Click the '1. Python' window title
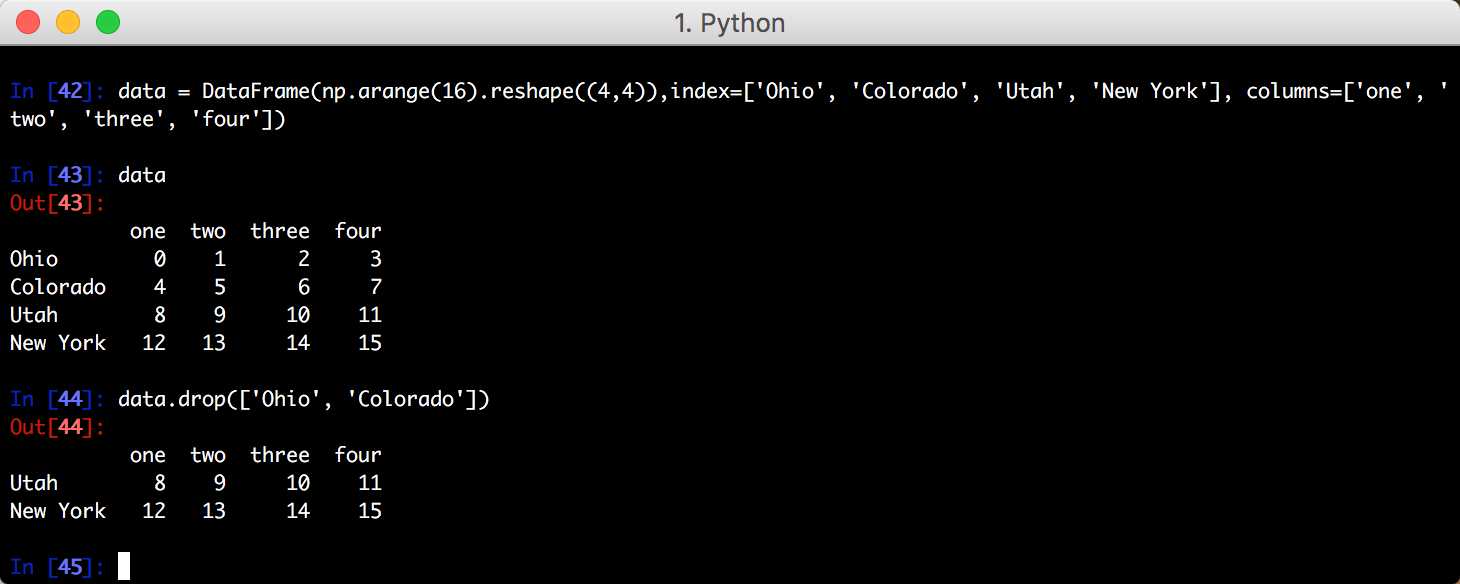The width and height of the screenshot is (1460, 584). 730,23
